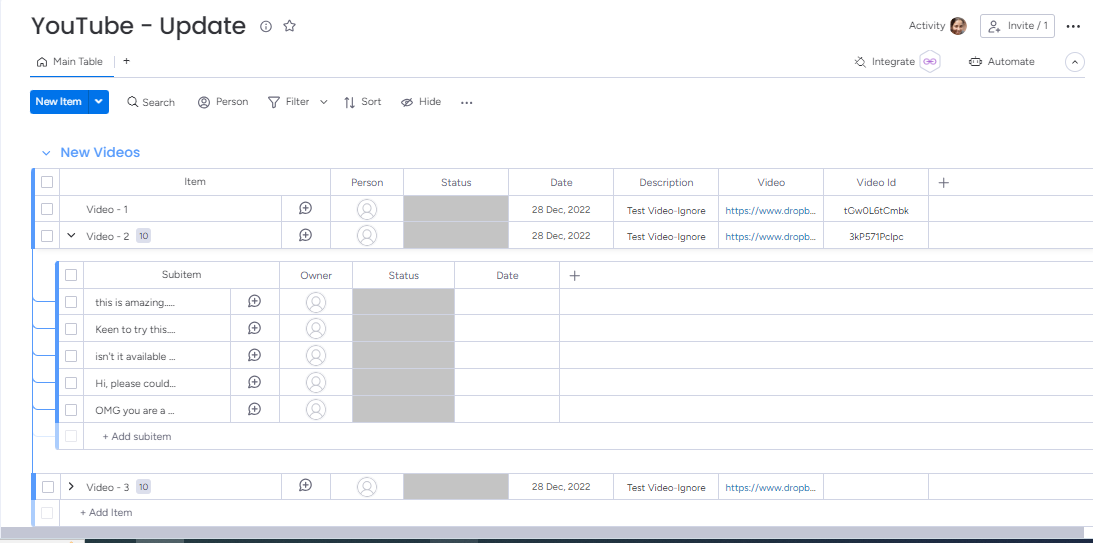Assign owner to 'isn't it available' subitem
The image size is (1093, 543).
pos(316,356)
